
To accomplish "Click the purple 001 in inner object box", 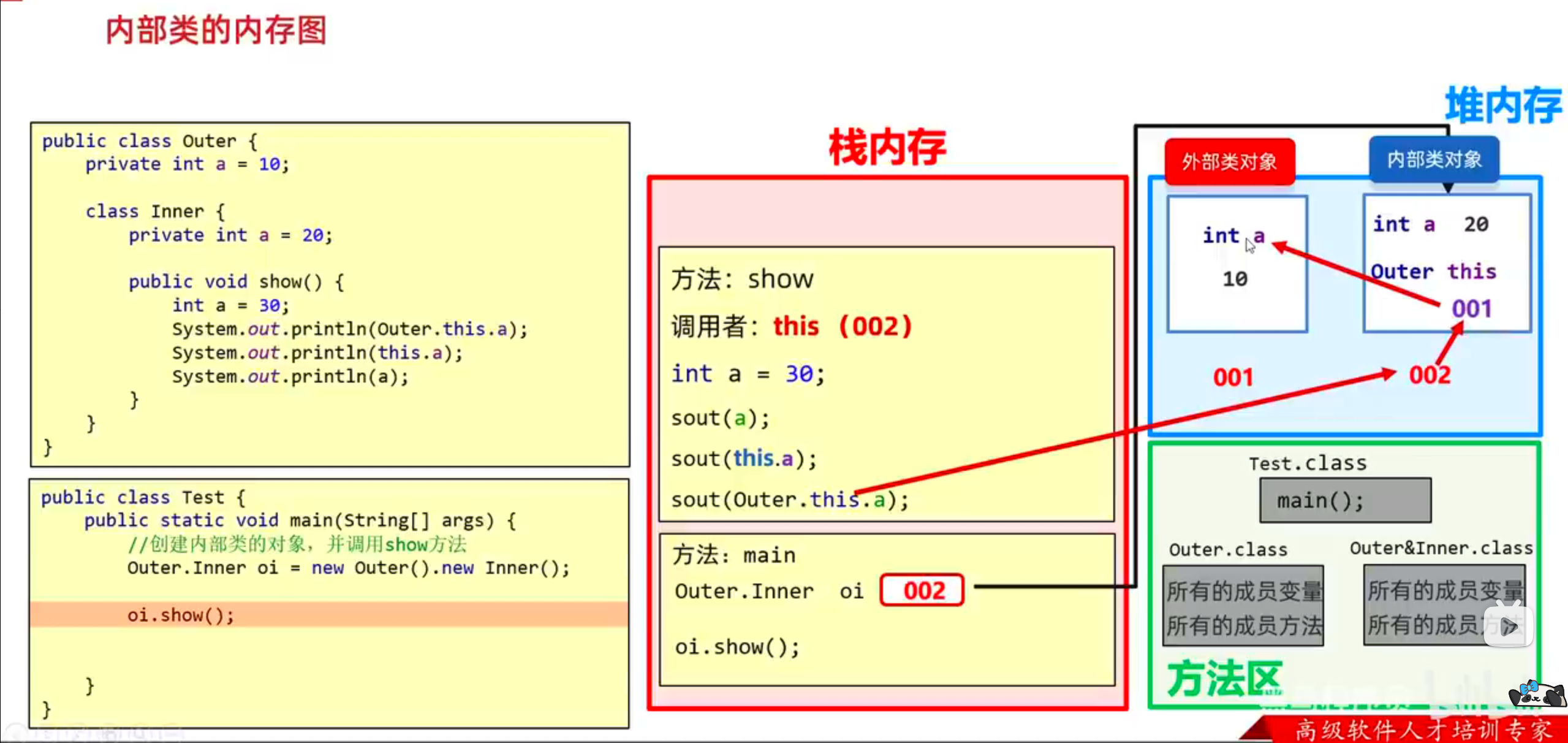I will 1471,308.
